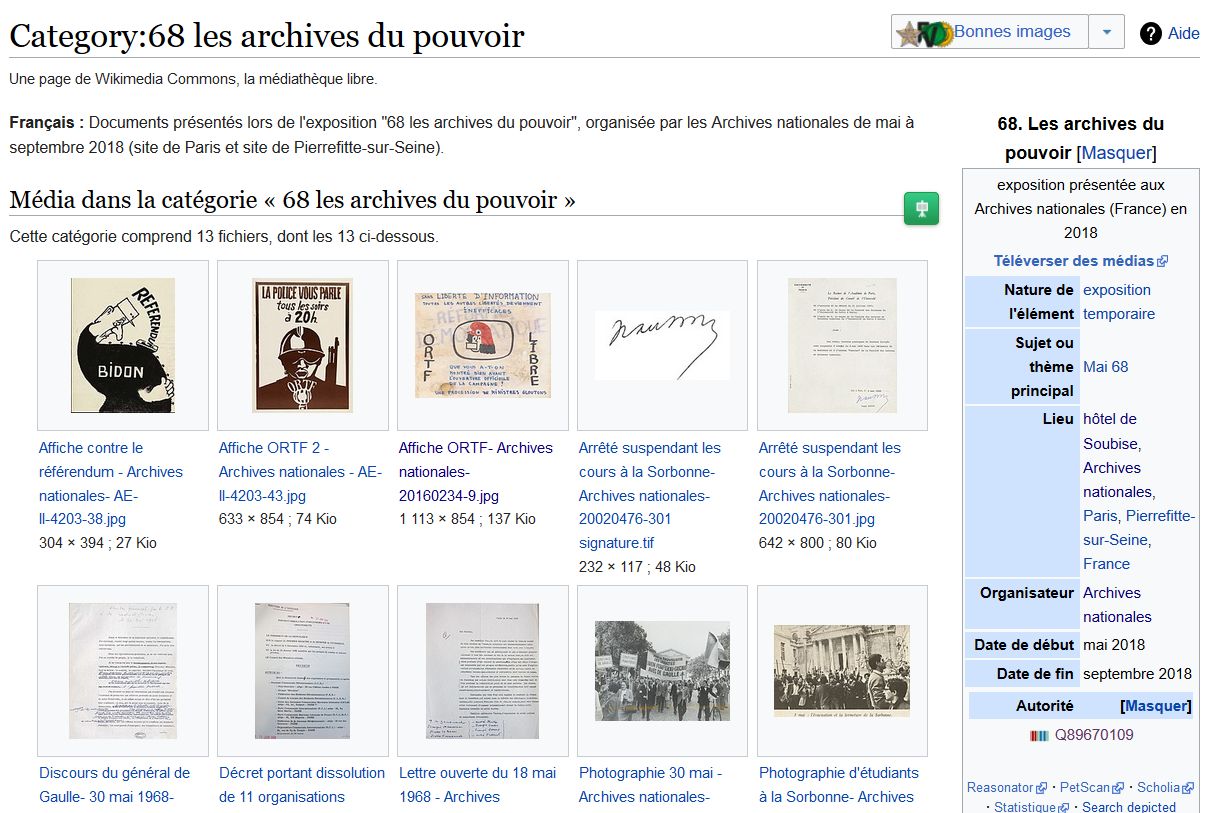Click the external link icon after Reasonator
Image resolution: width=1215 pixels, height=813 pixels.
pyautogui.click(x=1042, y=789)
